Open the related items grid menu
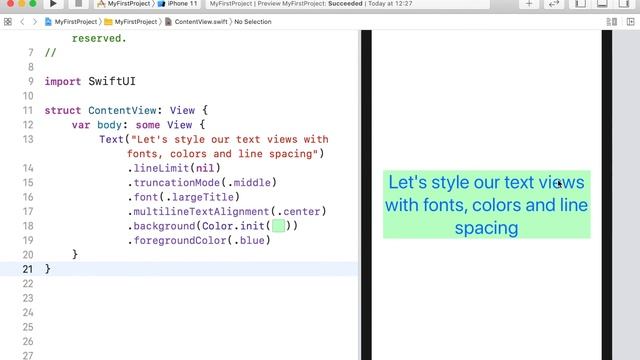The width and height of the screenshot is (640, 360). point(8,22)
